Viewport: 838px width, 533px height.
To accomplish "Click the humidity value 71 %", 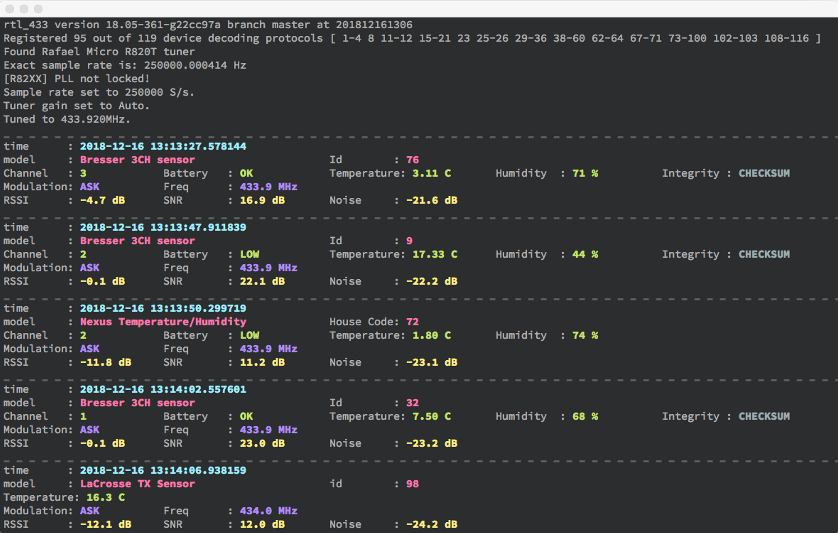I will [585, 173].
